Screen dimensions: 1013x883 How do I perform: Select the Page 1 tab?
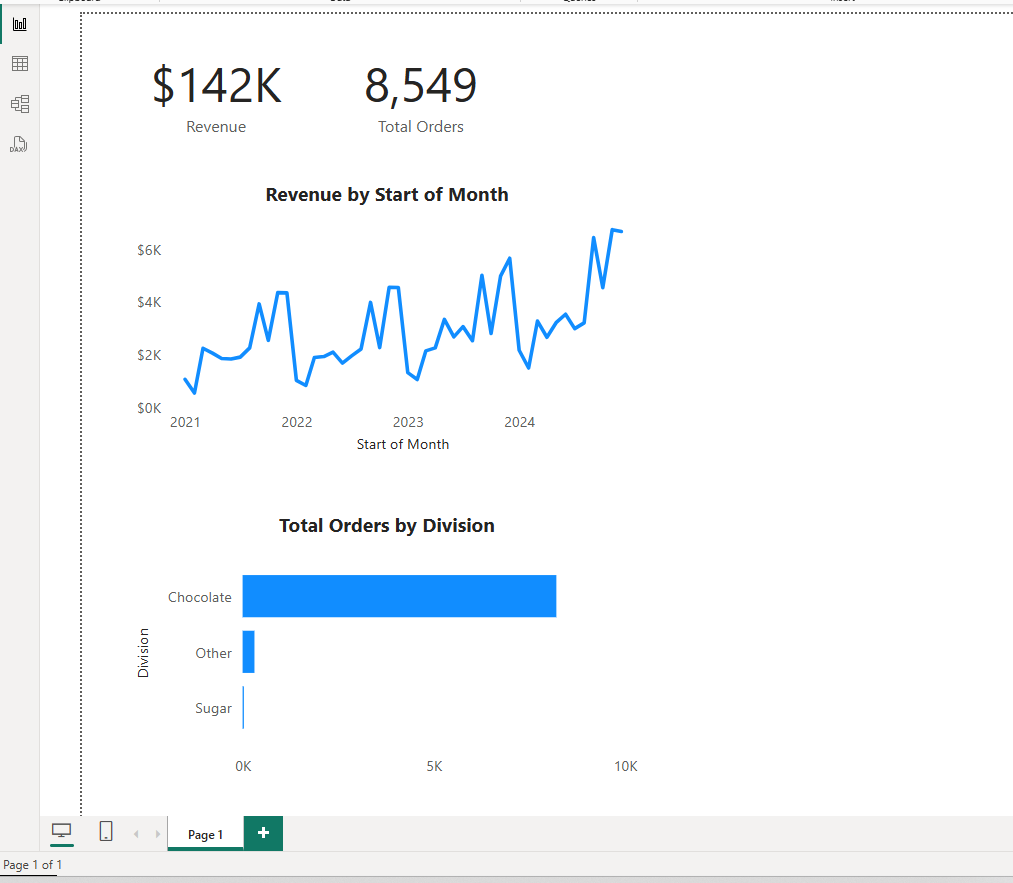click(205, 834)
